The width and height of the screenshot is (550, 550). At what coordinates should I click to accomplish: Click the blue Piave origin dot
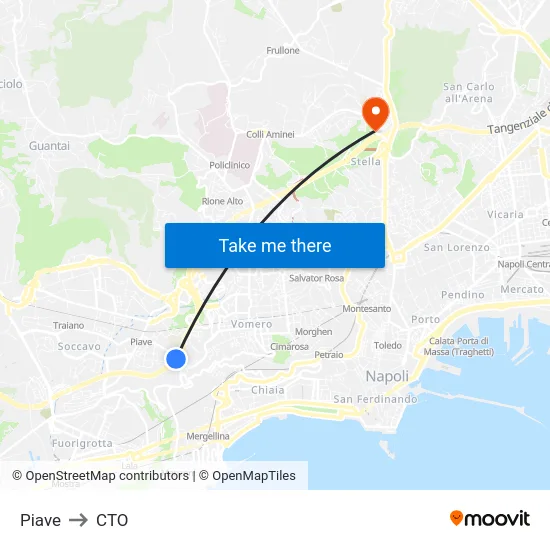pos(176,359)
